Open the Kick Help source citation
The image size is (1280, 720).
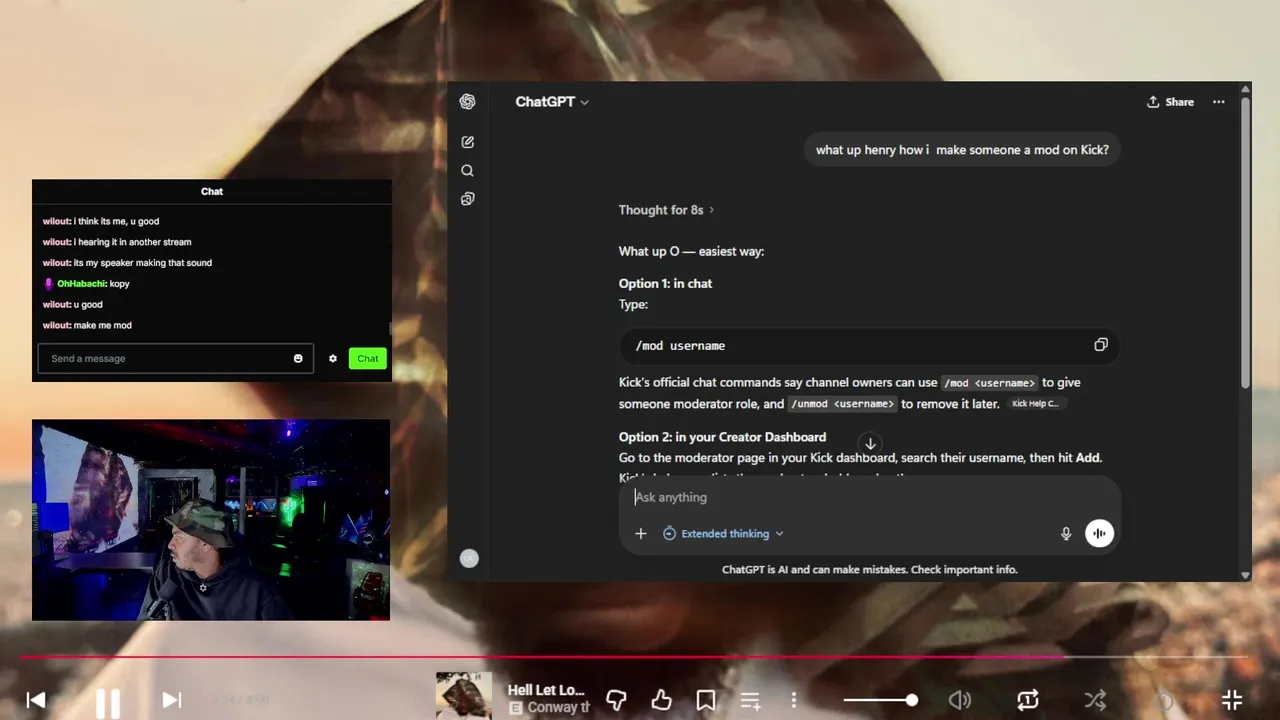click(1035, 404)
